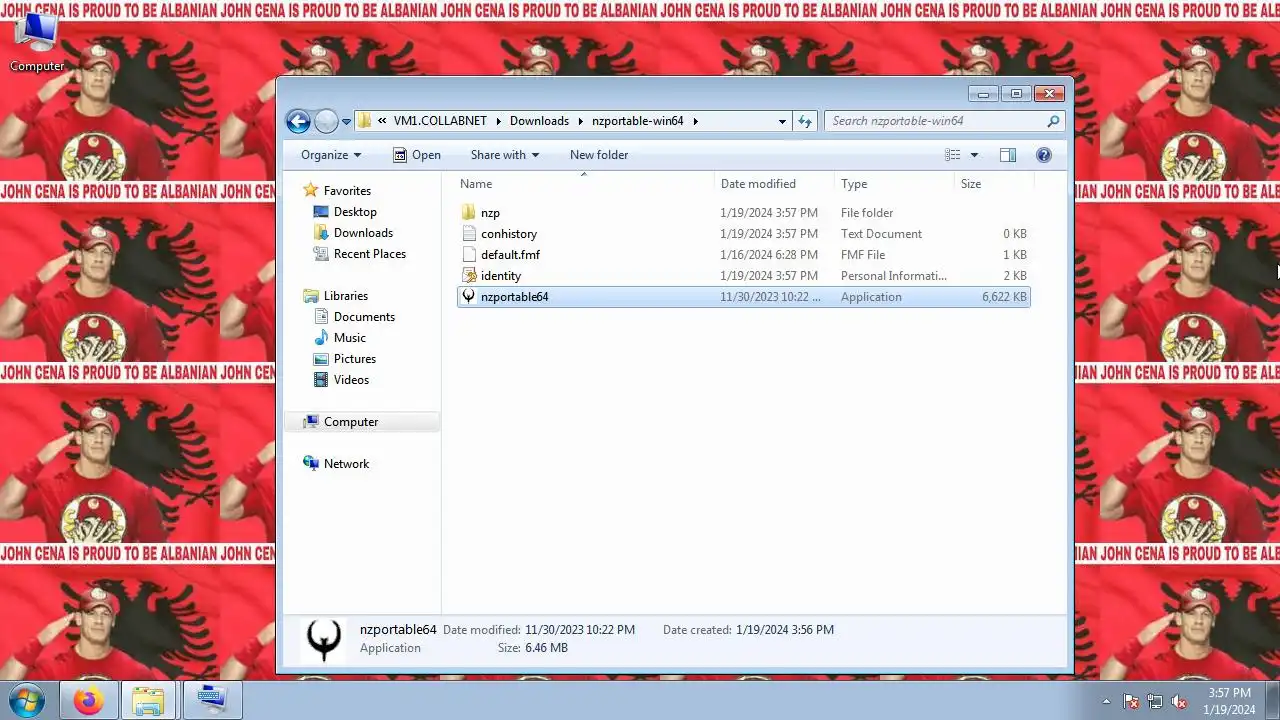1280x720 pixels.
Task: Launch Firefox from the taskbar
Action: click(89, 701)
